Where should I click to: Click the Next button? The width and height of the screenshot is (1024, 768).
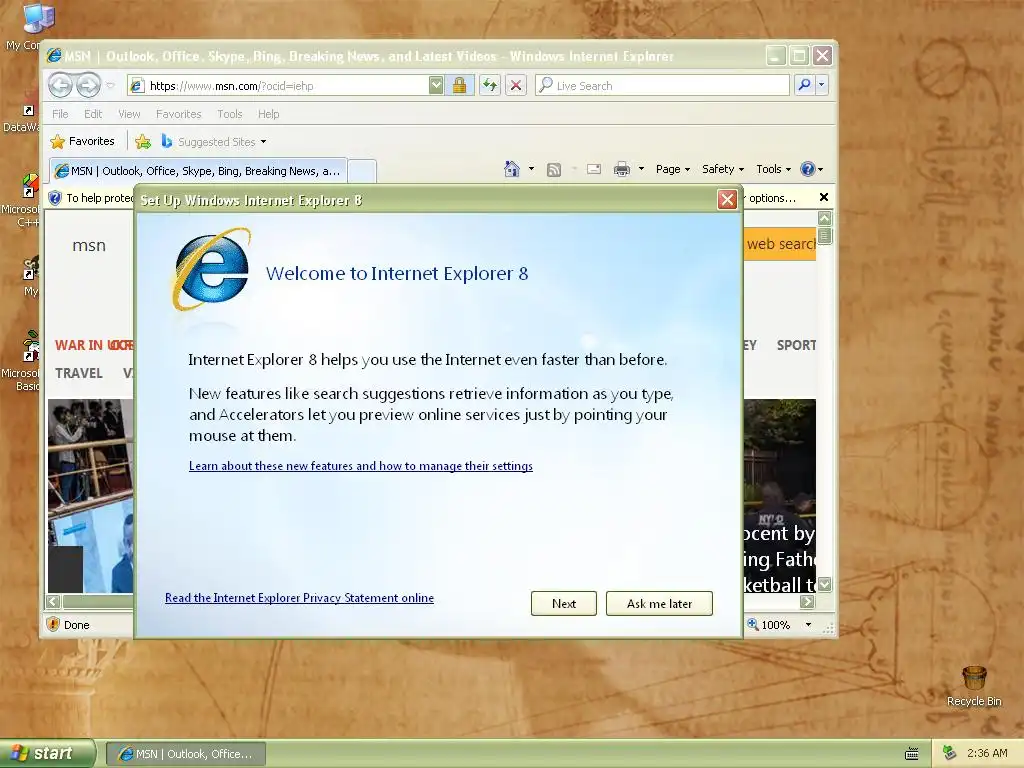(x=564, y=603)
